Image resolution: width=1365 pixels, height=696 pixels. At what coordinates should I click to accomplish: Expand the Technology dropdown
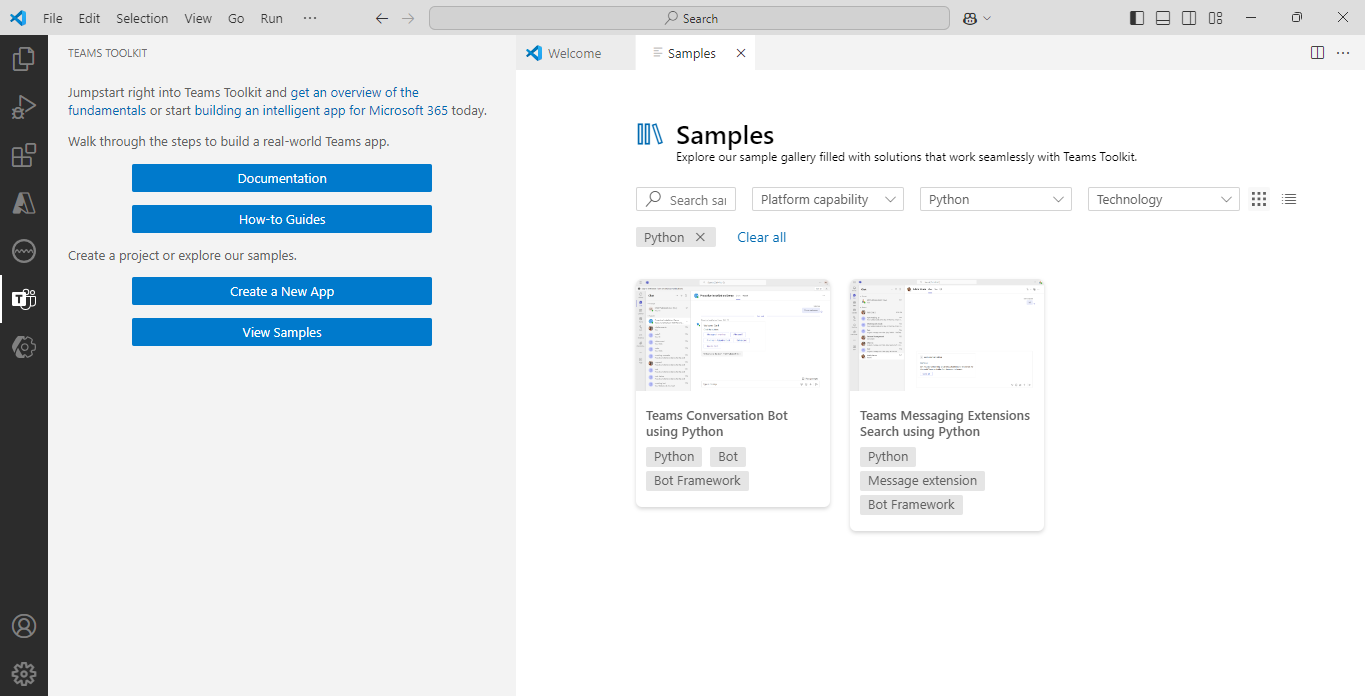pos(1164,199)
